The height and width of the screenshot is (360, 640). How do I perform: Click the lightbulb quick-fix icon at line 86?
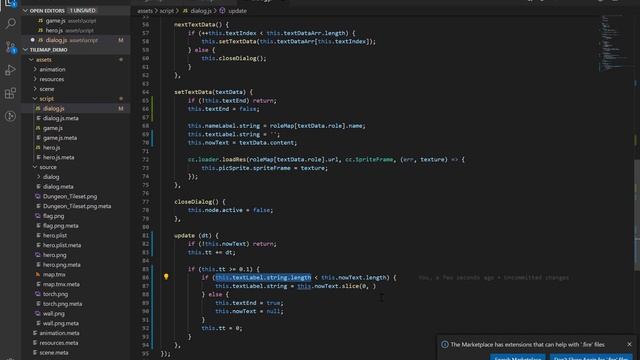[166, 277]
